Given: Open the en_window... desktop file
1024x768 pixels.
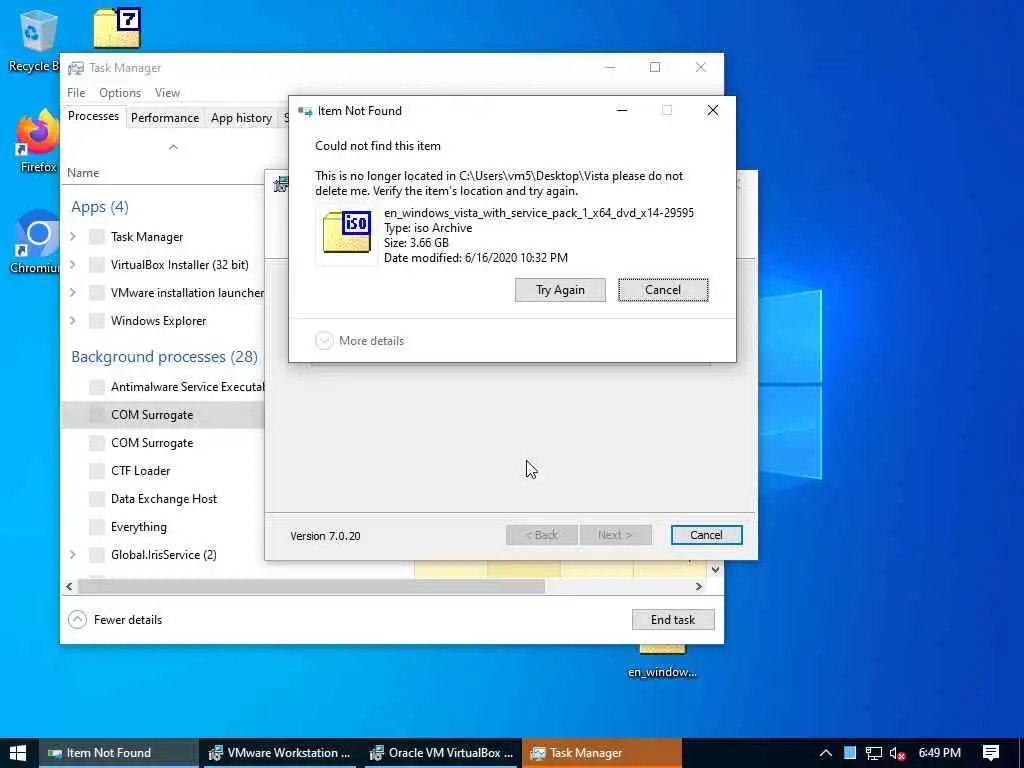Looking at the screenshot, I should pos(662,661).
